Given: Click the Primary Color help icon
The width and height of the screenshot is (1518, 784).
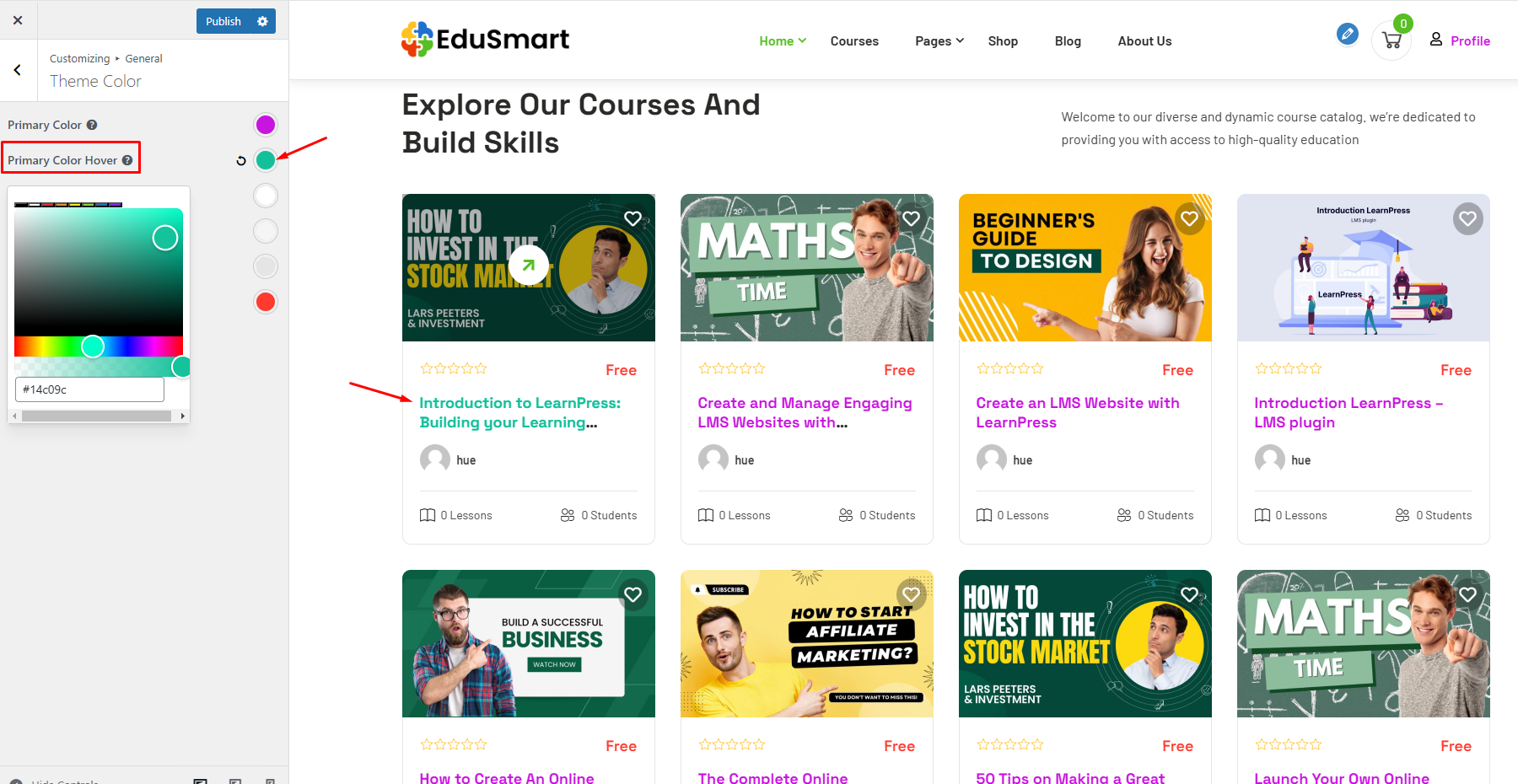Looking at the screenshot, I should pos(92,125).
